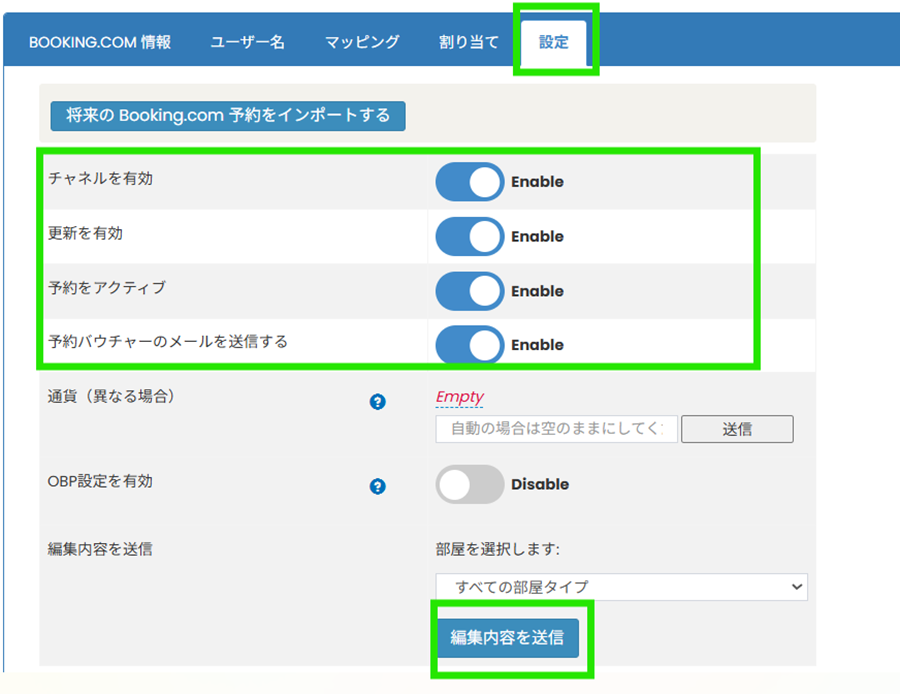Click the 予約をアクティブ label text
The image size is (900, 694).
[x=107, y=288]
